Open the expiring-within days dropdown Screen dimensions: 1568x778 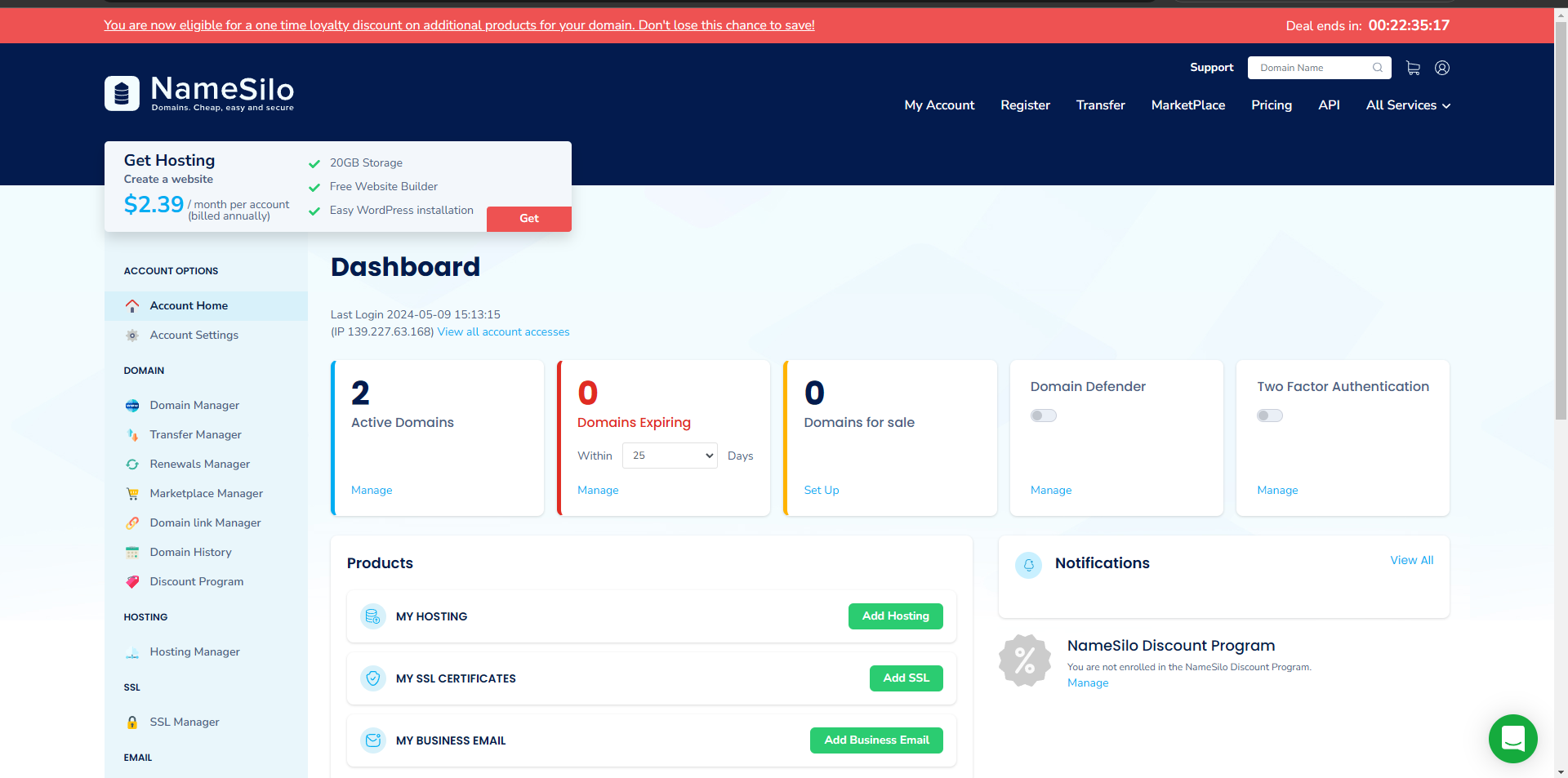(x=670, y=456)
